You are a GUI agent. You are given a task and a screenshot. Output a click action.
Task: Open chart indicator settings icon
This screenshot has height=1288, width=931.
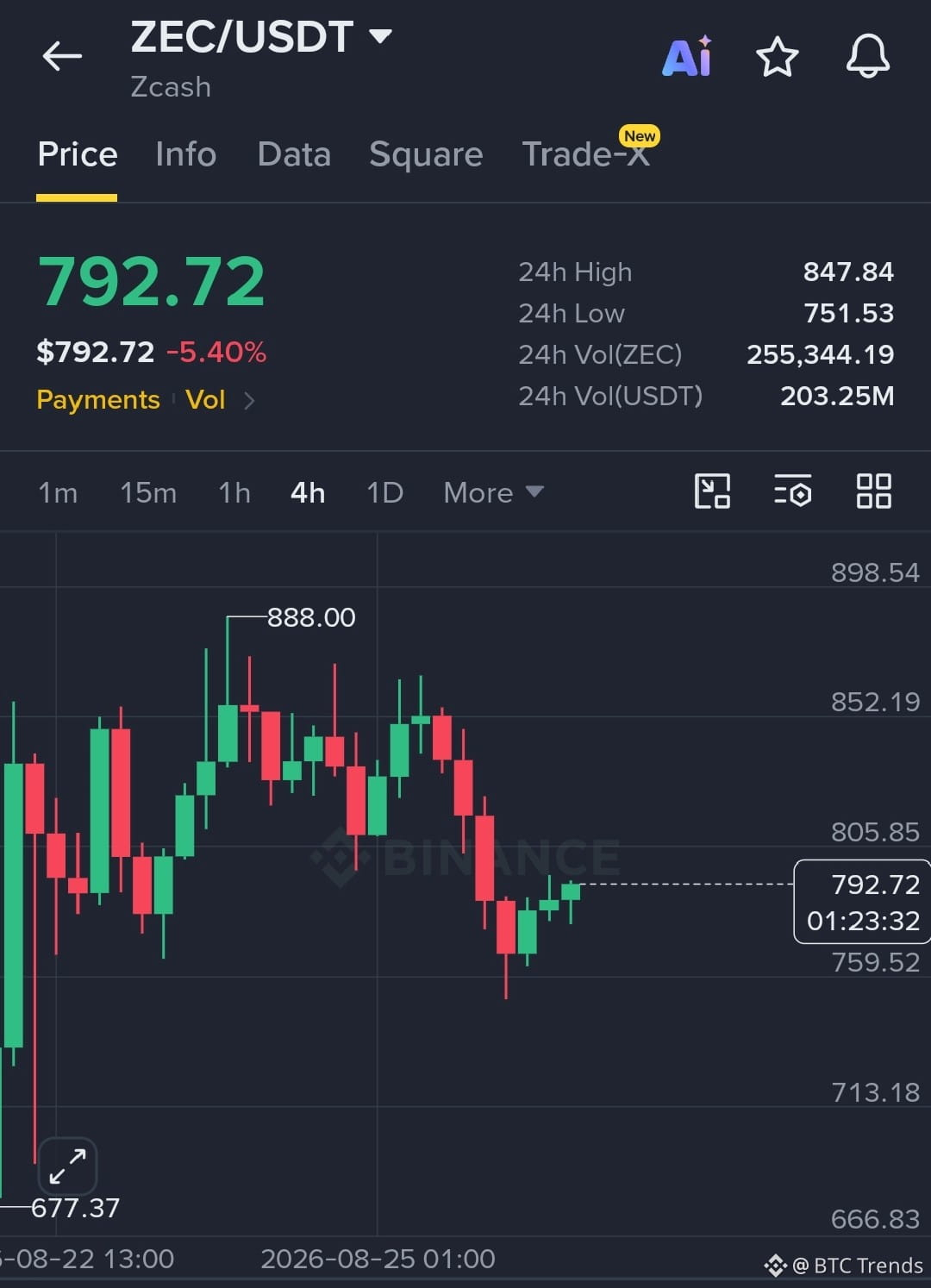point(792,491)
